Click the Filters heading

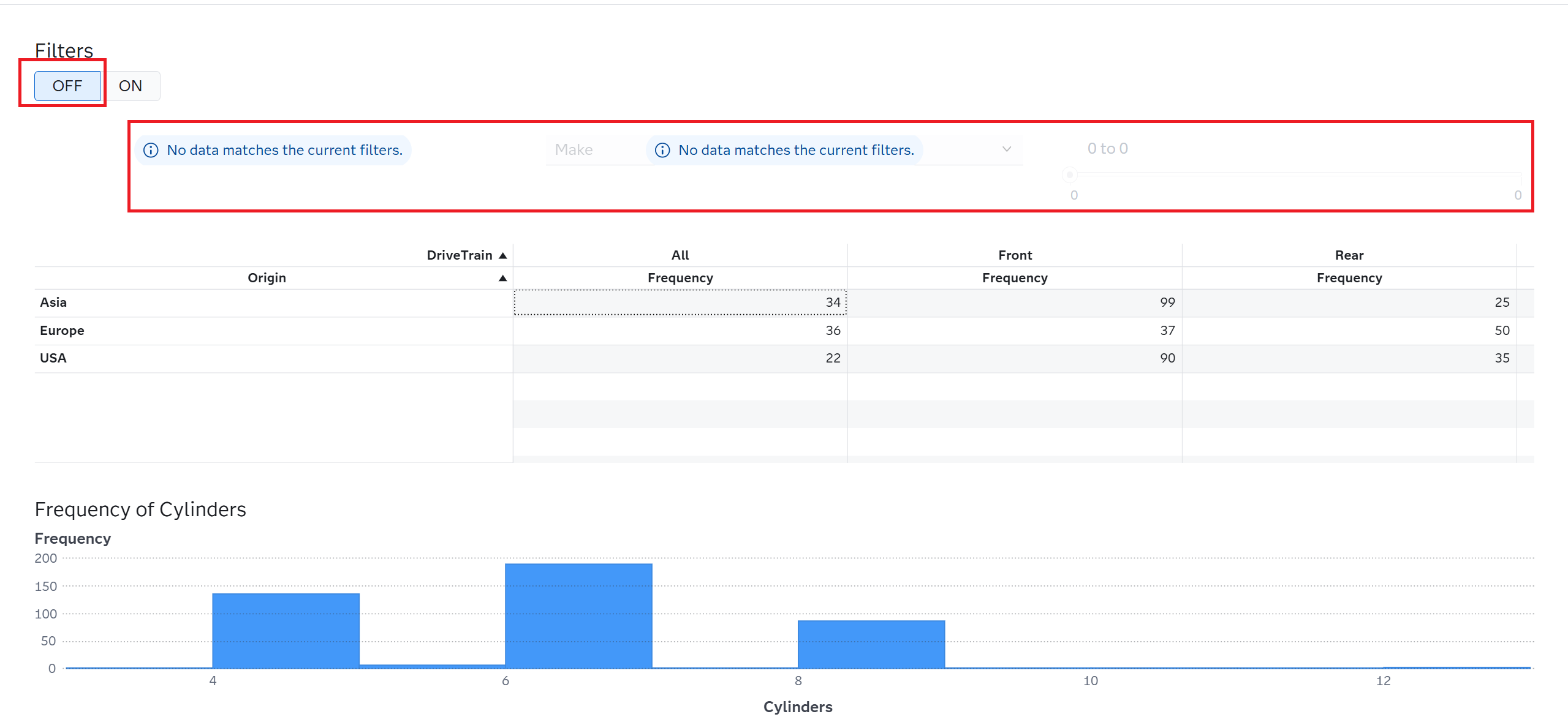point(64,50)
